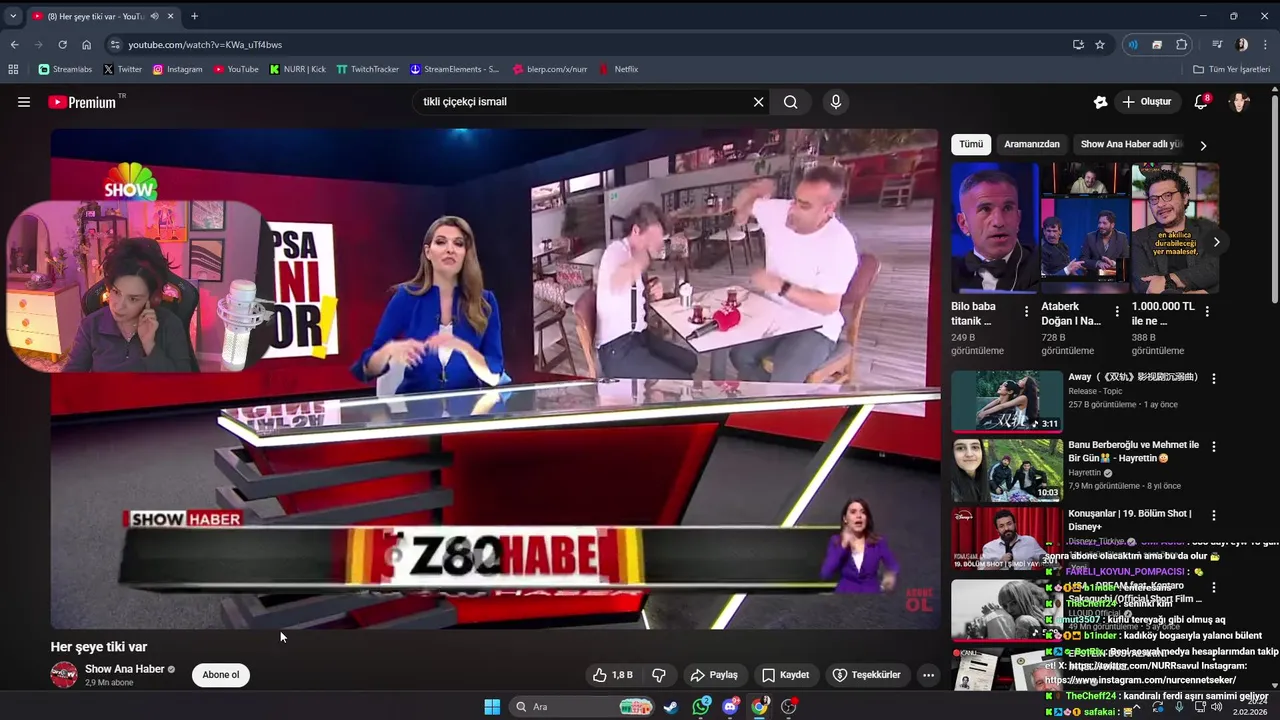Show next filter chips with chevron
The height and width of the screenshot is (720, 1280).
(1203, 145)
